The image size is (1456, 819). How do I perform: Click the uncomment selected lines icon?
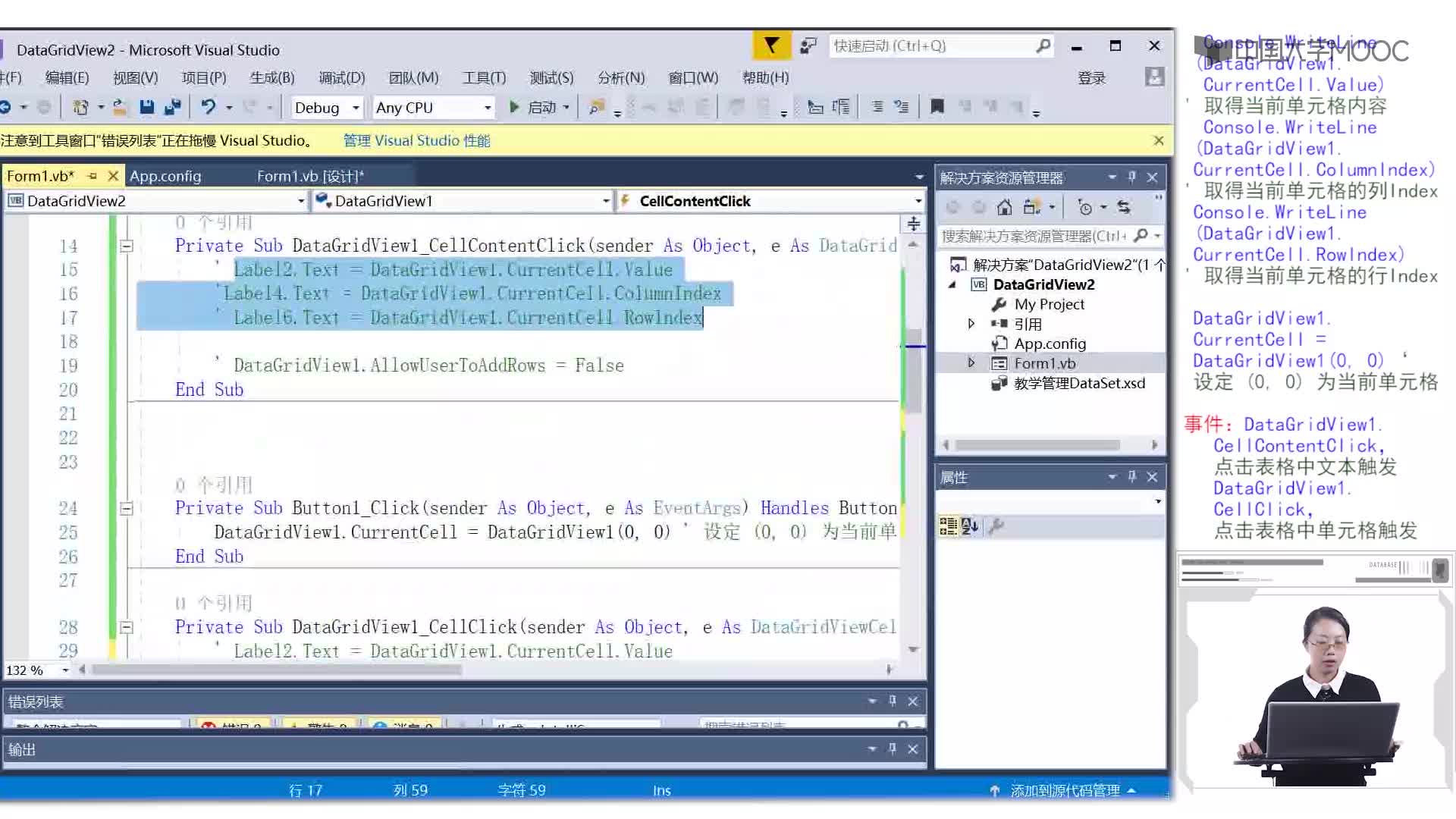click(901, 107)
